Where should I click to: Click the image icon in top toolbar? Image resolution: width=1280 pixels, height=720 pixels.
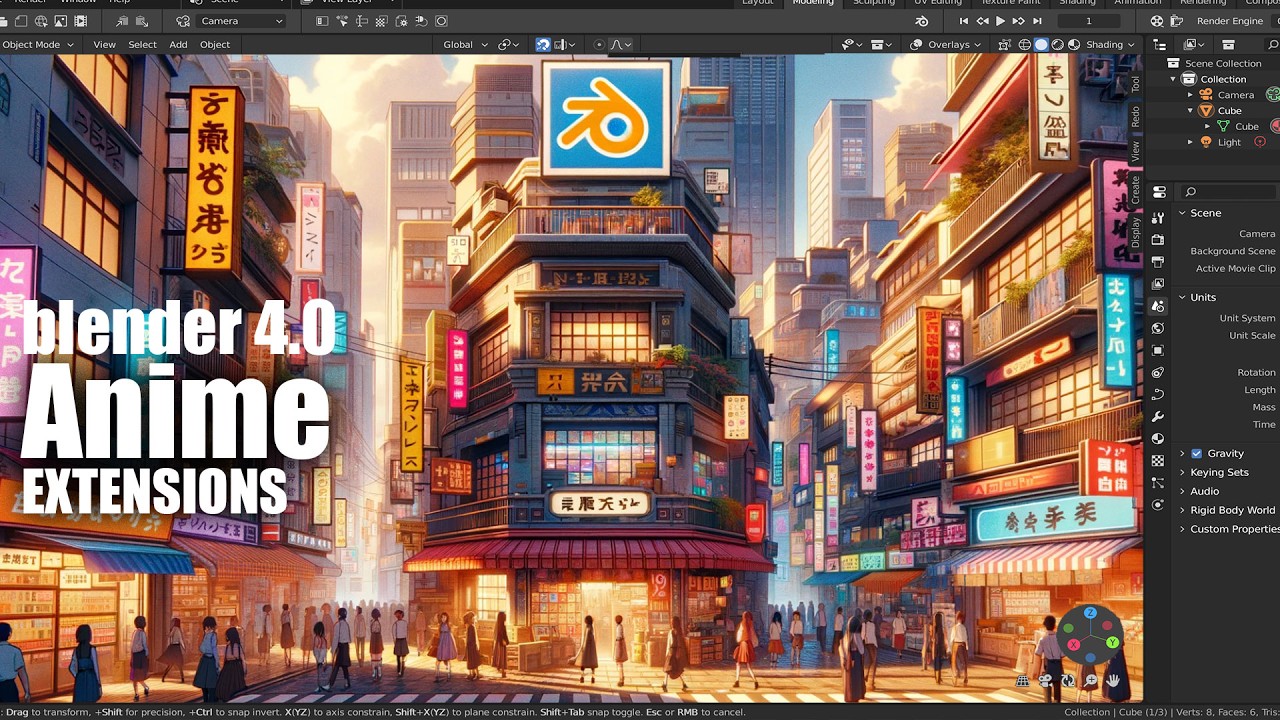(x=61, y=21)
